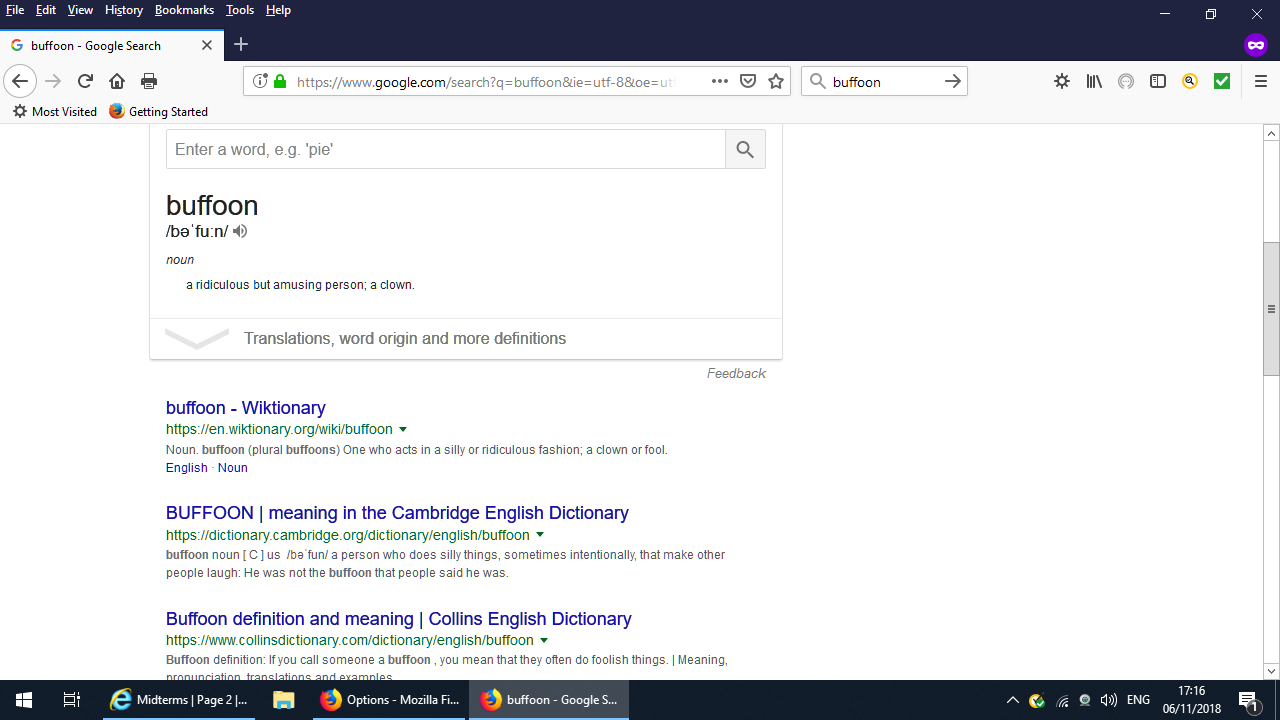The height and width of the screenshot is (720, 1280).
Task: Open the Collins English Dictionary result
Action: pyautogui.click(x=398, y=619)
